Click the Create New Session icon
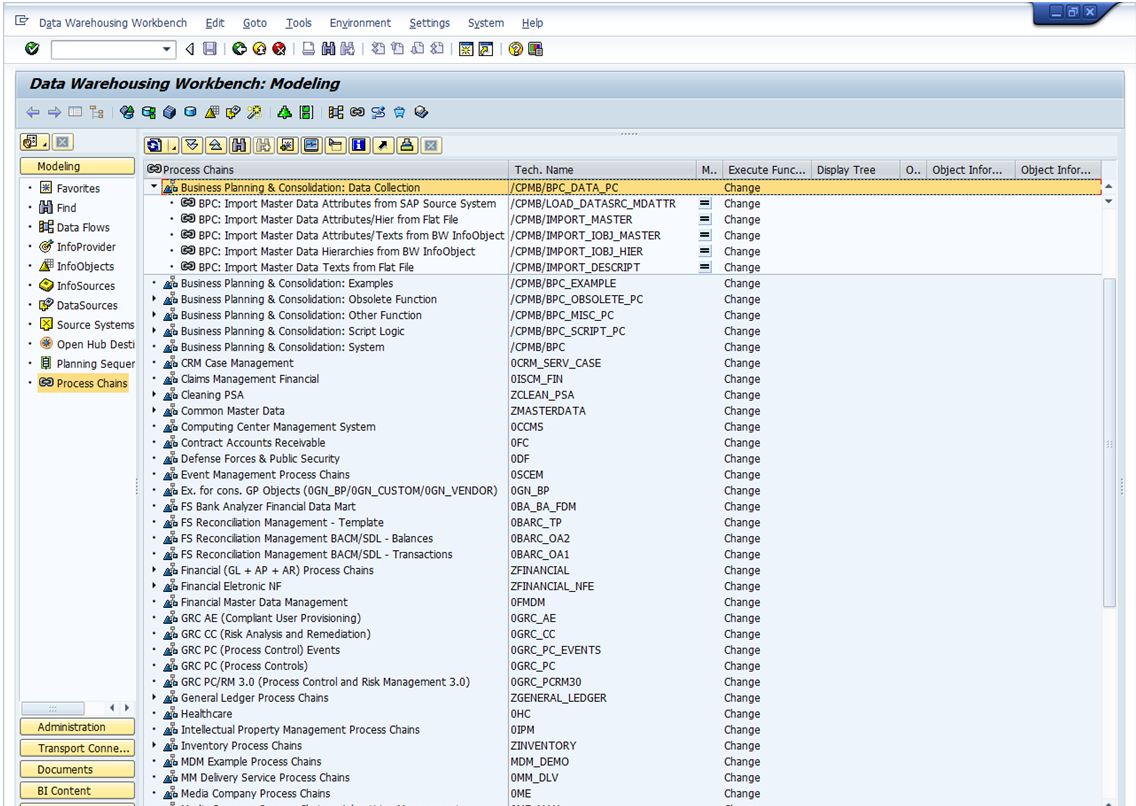Image resolution: width=1136 pixels, height=806 pixels. [466, 49]
